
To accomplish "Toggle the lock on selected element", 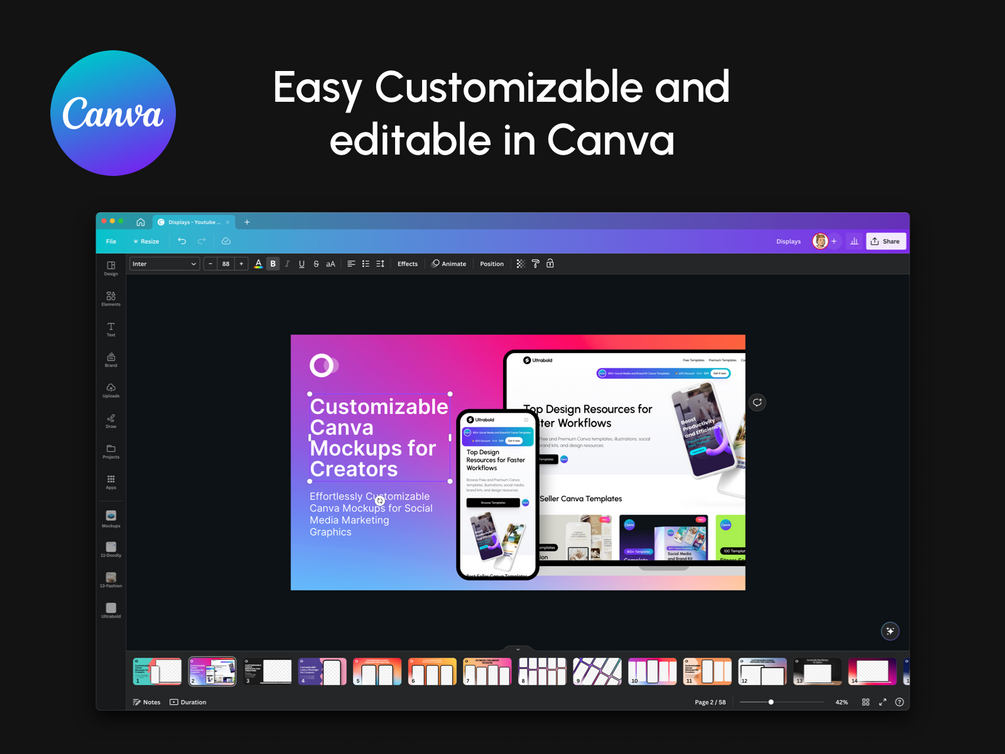I will pos(550,264).
